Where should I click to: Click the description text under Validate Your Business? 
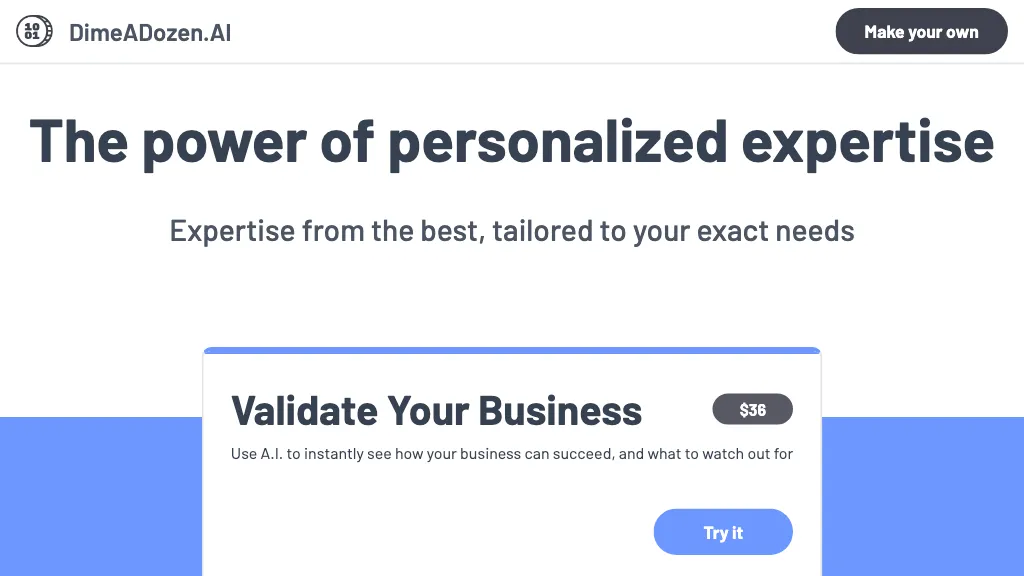point(511,453)
